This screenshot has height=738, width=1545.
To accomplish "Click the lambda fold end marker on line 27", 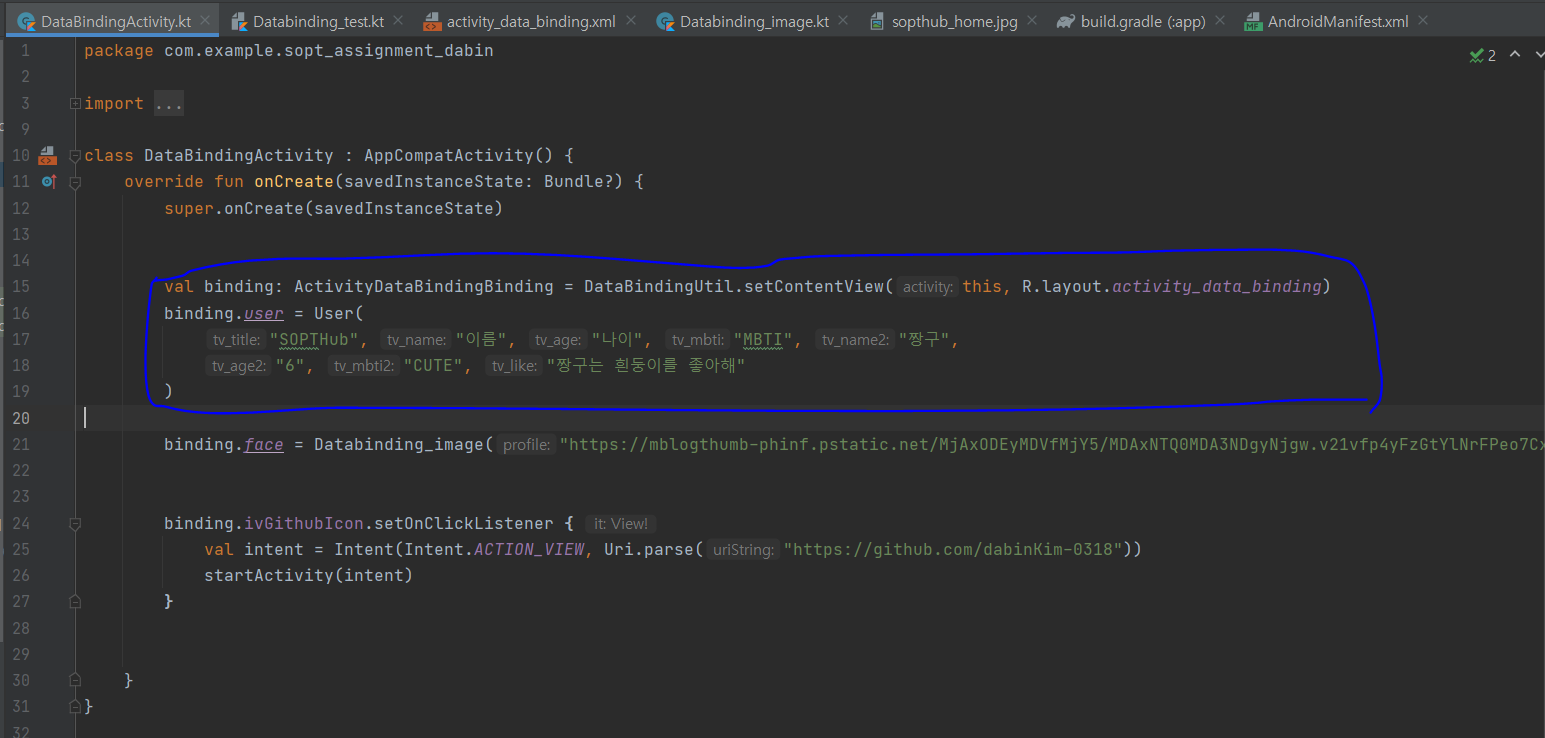I will pyautogui.click(x=75, y=602).
